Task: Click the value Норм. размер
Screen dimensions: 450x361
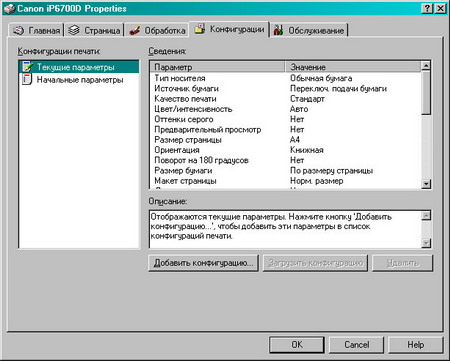Action: click(316, 181)
